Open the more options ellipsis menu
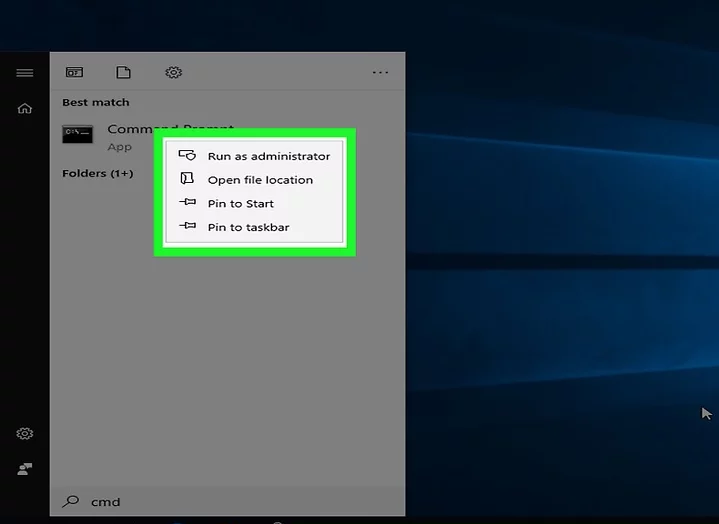 pos(380,73)
